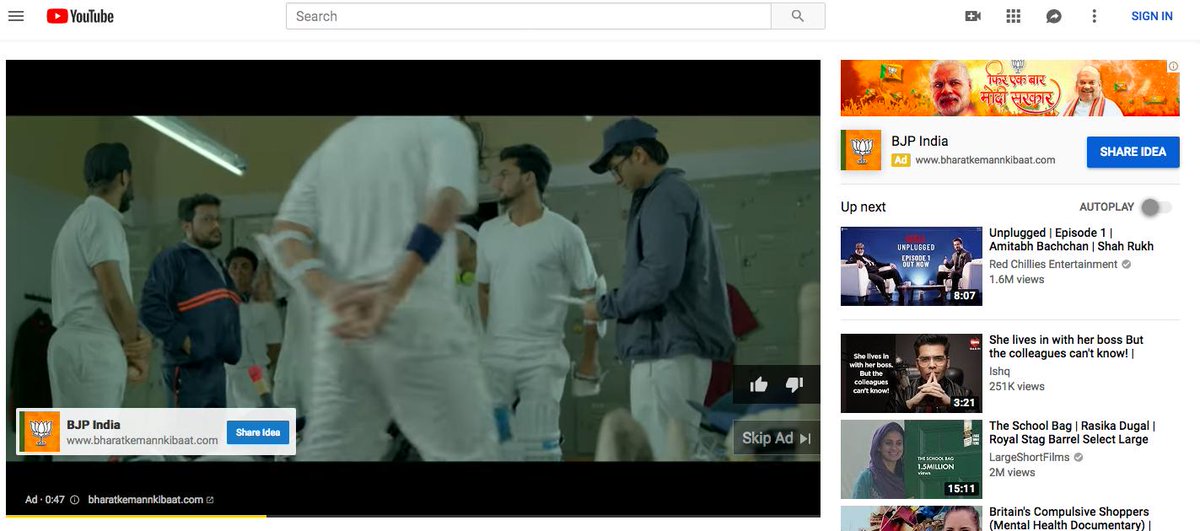1200x531 pixels.
Task: Dislike the ad with thumbs down
Action: [x=794, y=384]
